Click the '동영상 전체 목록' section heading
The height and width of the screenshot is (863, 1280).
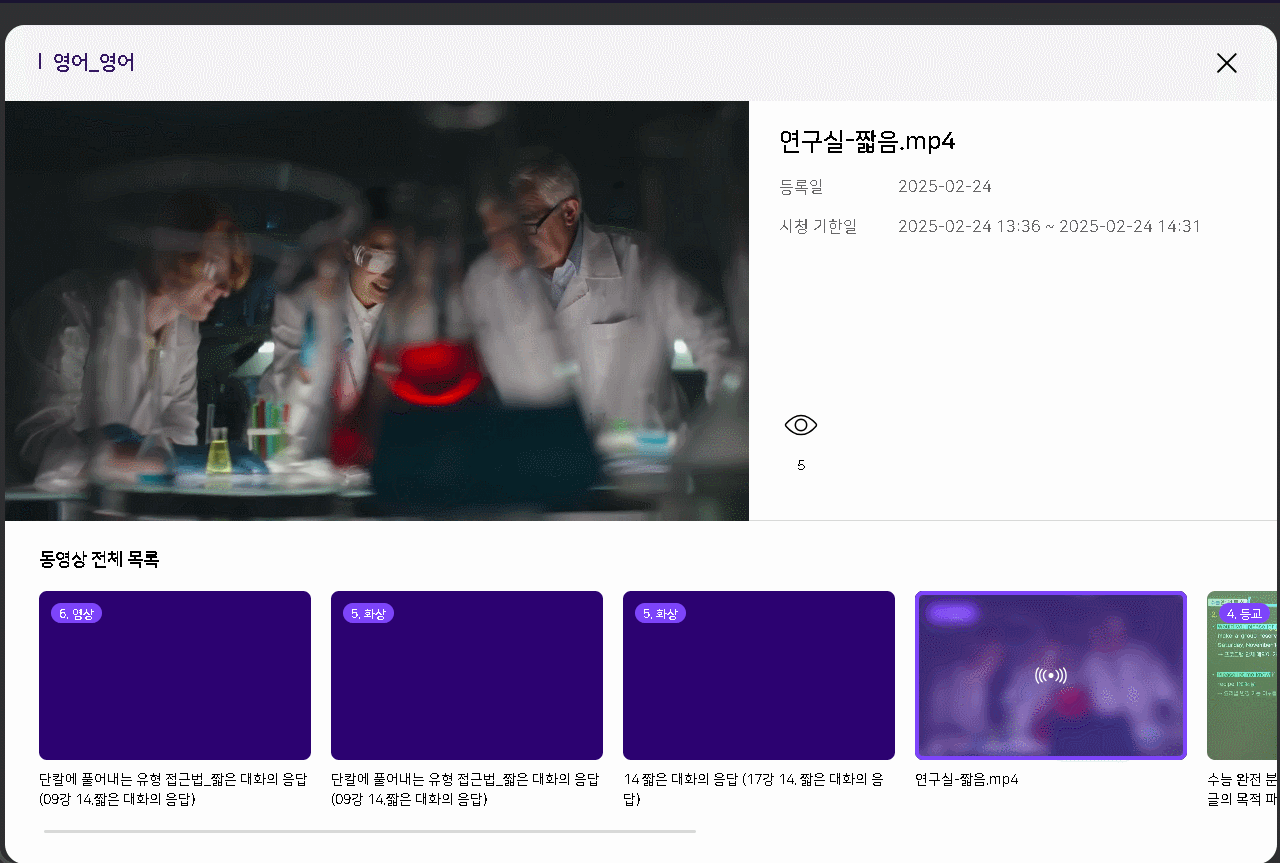[99, 559]
